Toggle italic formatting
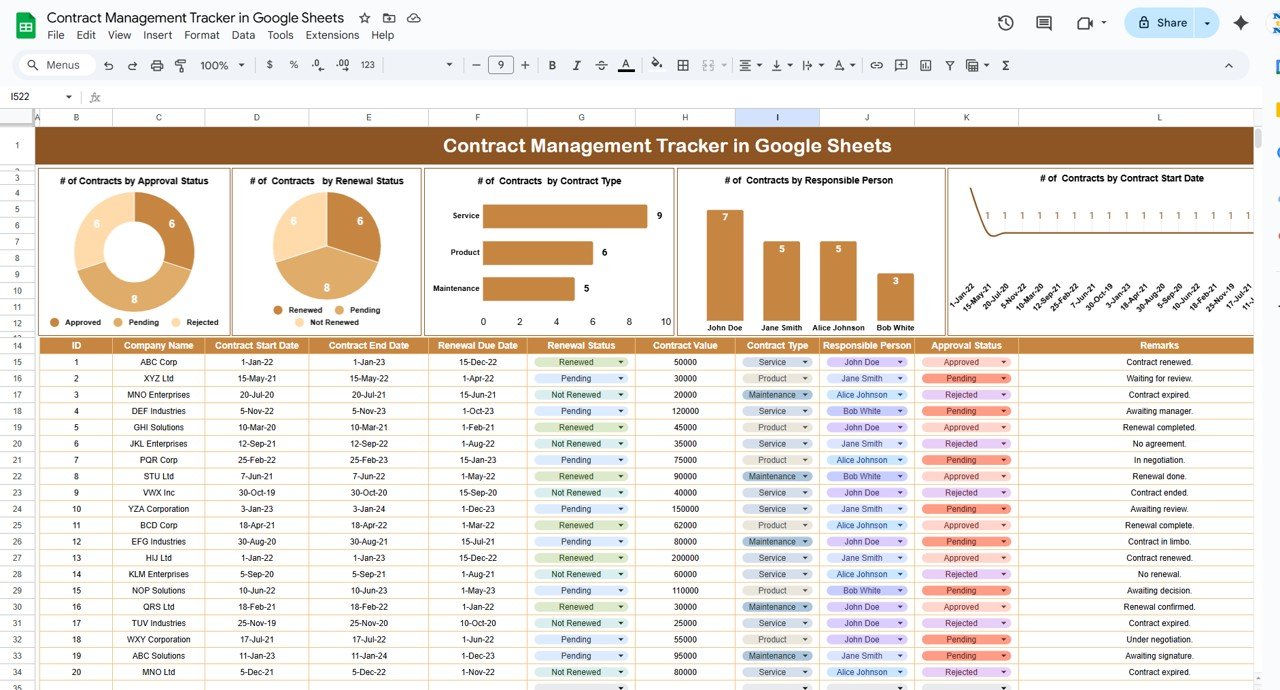Viewport: 1280px width, 690px height. pyautogui.click(x=576, y=65)
